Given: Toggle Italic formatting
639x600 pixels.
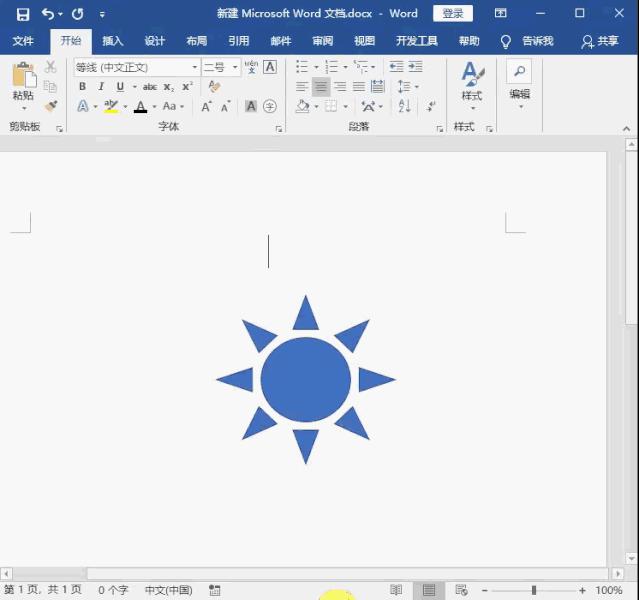Looking at the screenshot, I should click(x=101, y=86).
